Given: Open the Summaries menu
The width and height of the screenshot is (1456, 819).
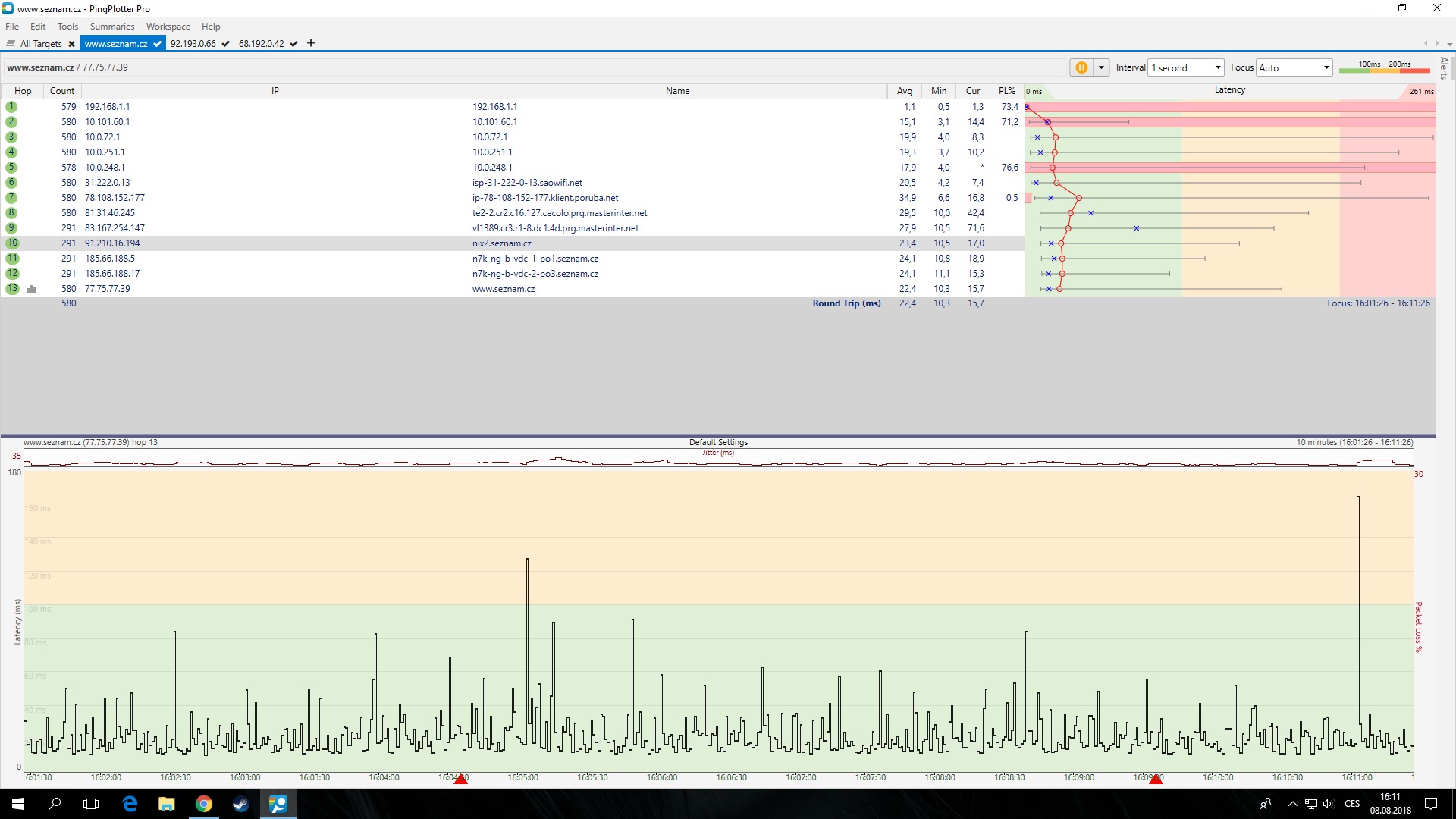Looking at the screenshot, I should [111, 27].
